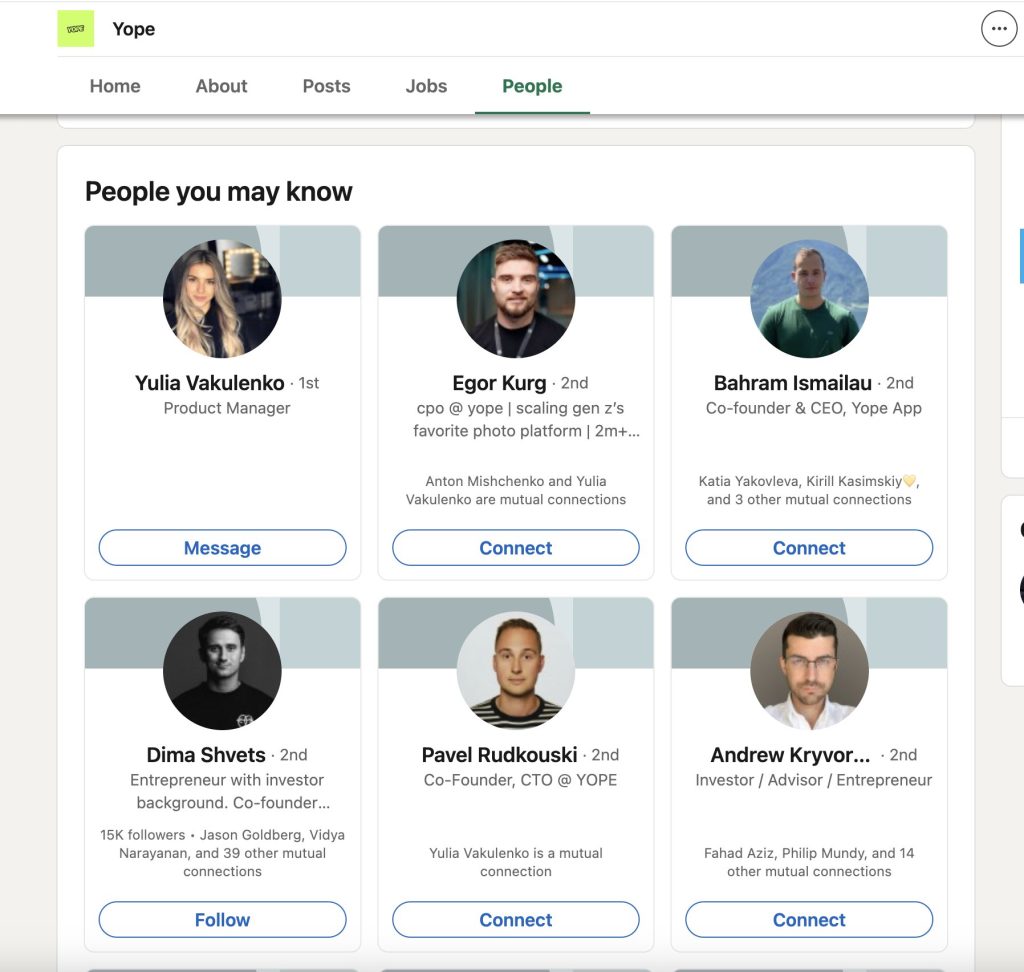The width and height of the screenshot is (1024, 972).
Task: Go to the Posts tab
Action: coord(326,86)
